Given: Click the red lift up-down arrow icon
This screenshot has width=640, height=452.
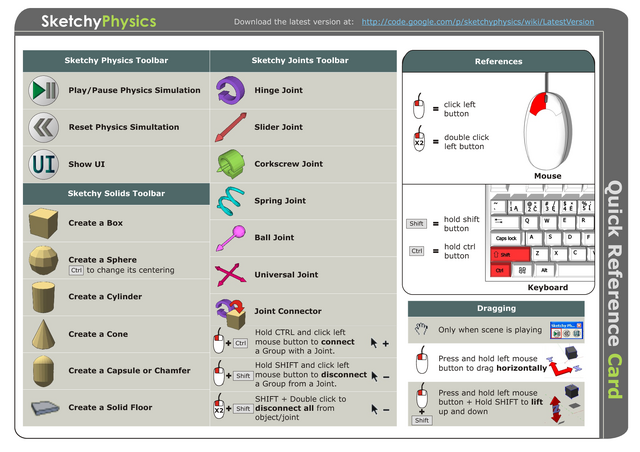Looking at the screenshot, I should pyautogui.click(x=556, y=409).
